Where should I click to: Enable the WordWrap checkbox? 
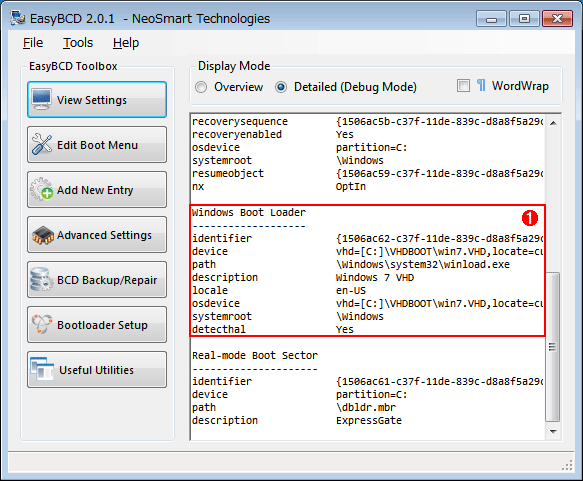[x=463, y=85]
